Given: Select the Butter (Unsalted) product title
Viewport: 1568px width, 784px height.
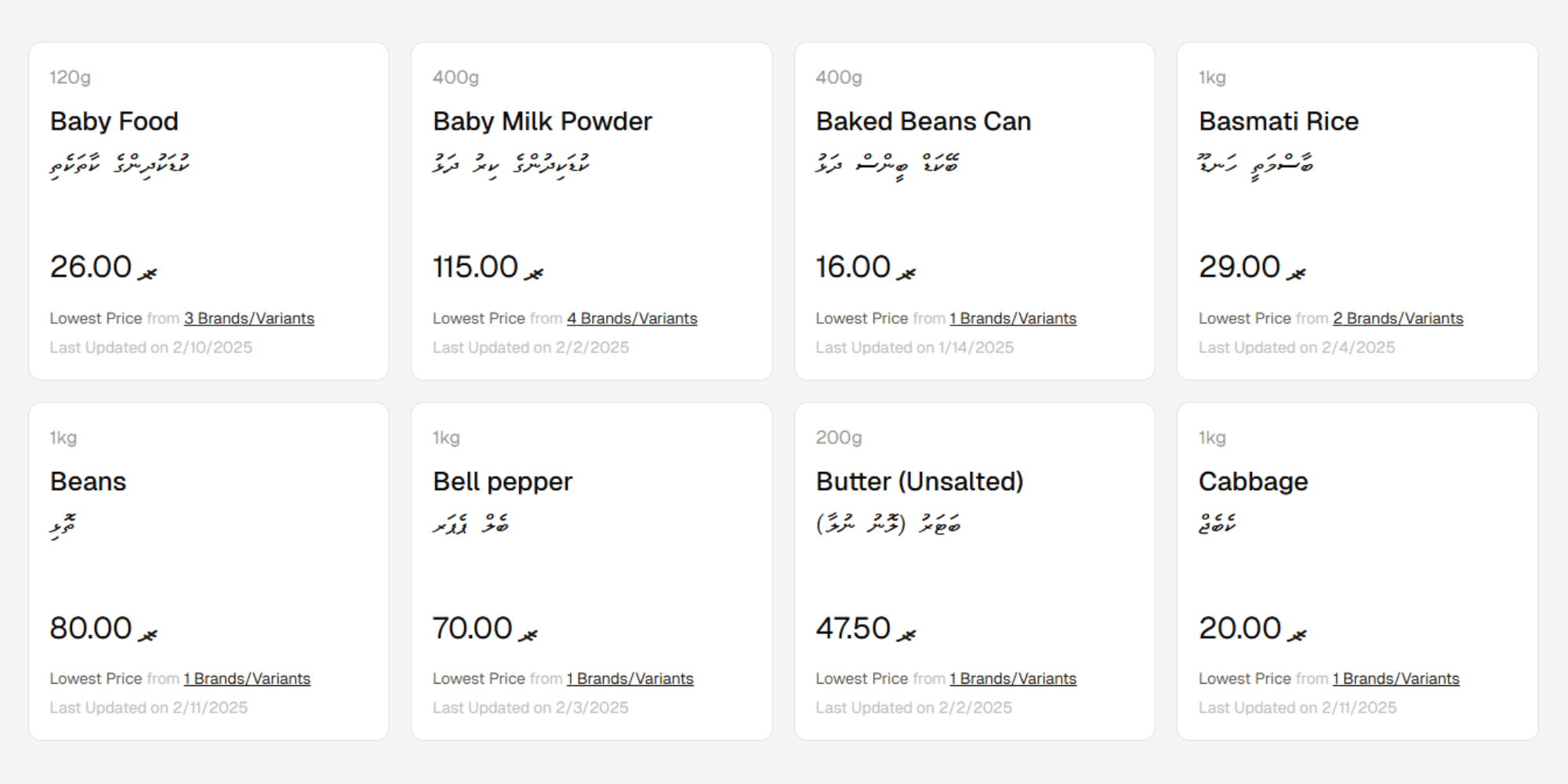Looking at the screenshot, I should (920, 481).
